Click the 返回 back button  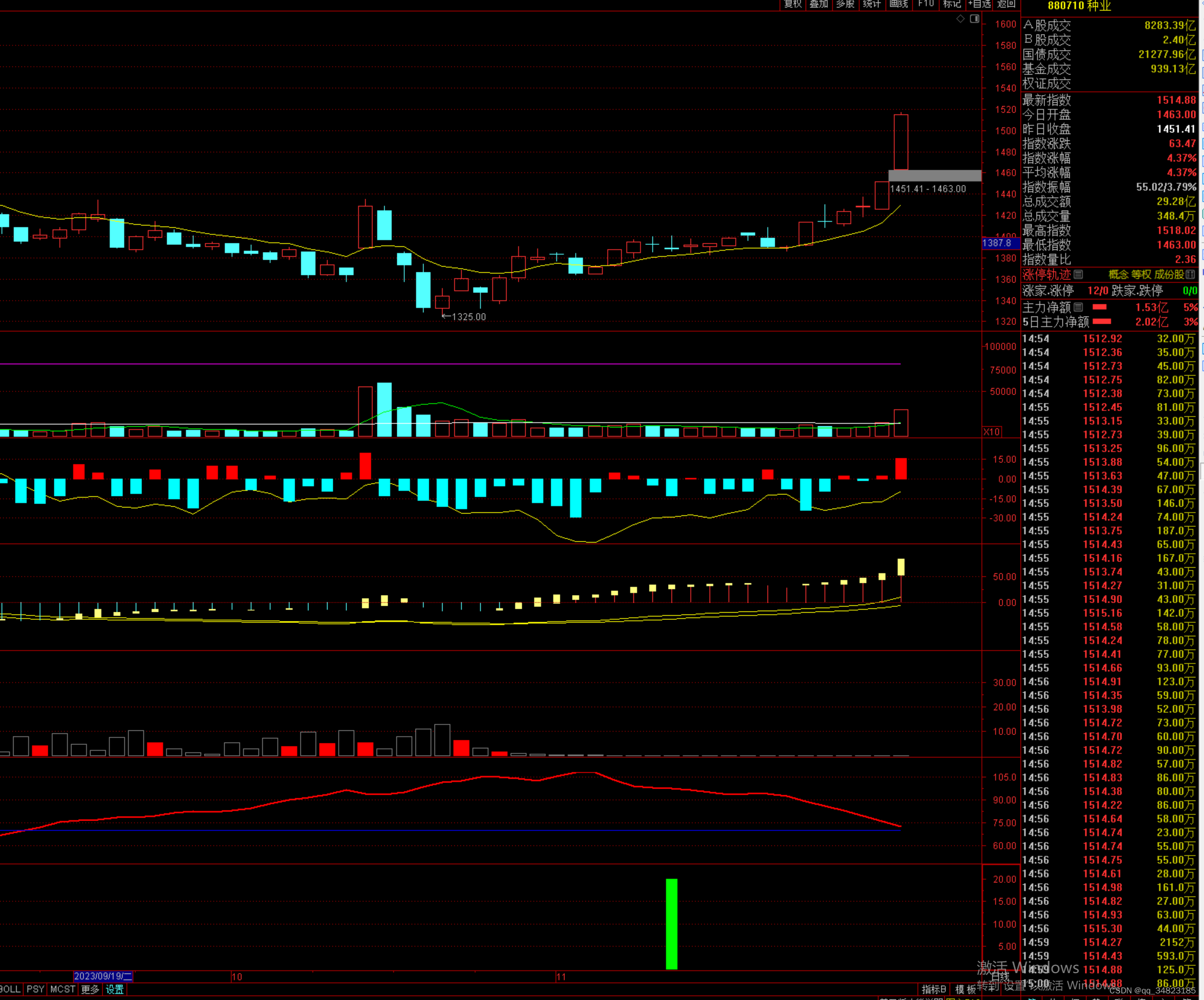(x=1006, y=4)
